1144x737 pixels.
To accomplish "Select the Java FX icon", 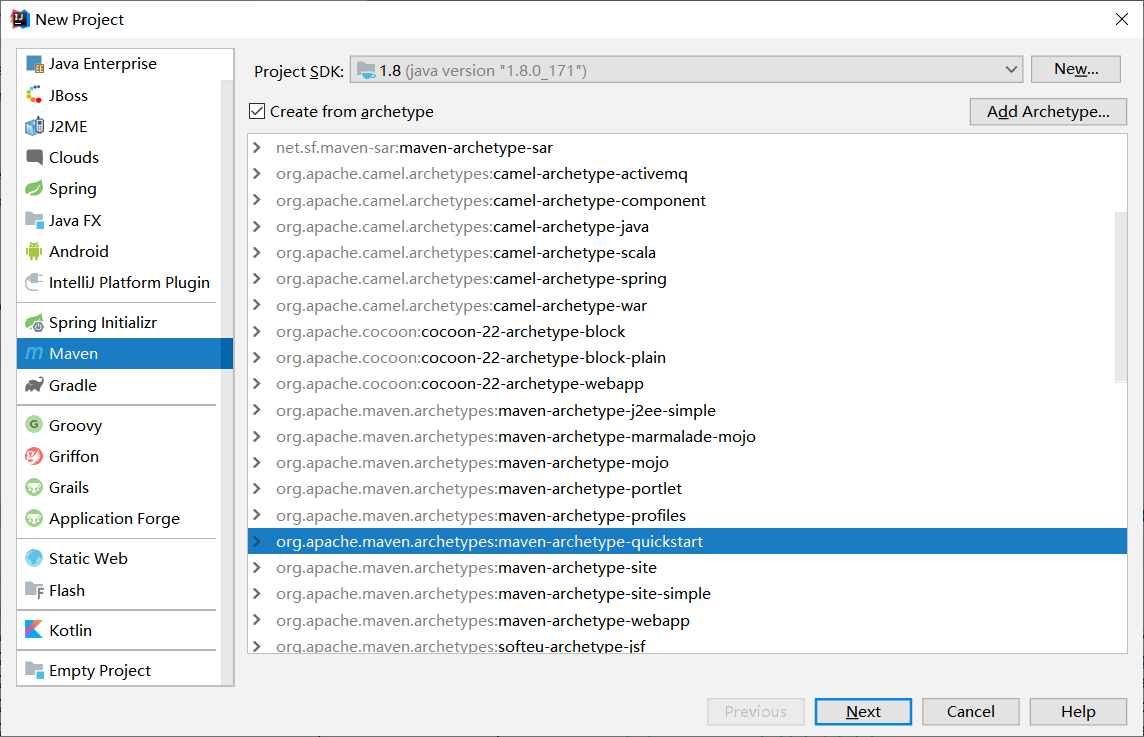I will 32,220.
